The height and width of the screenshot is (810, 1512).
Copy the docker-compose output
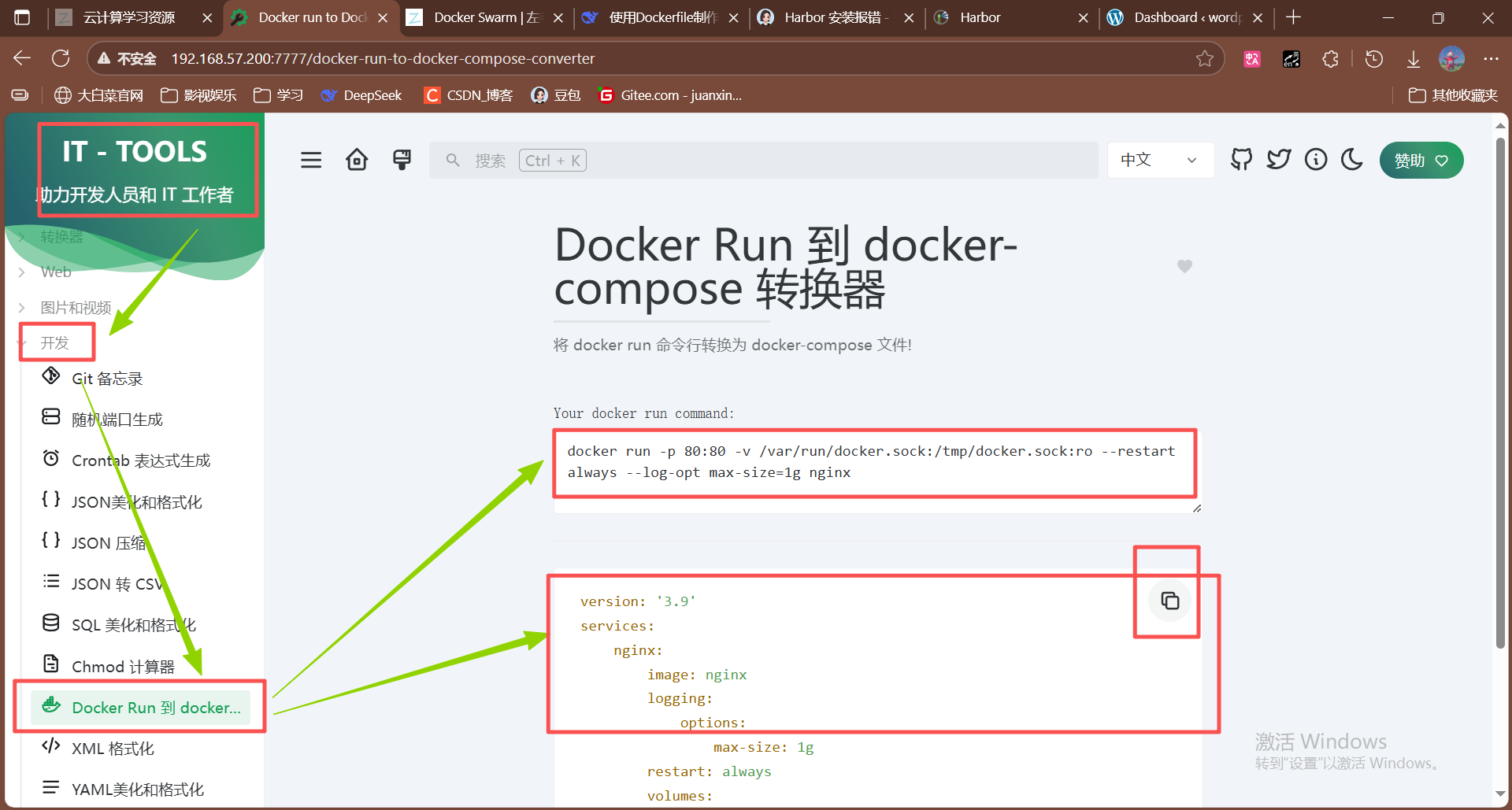coord(1169,601)
